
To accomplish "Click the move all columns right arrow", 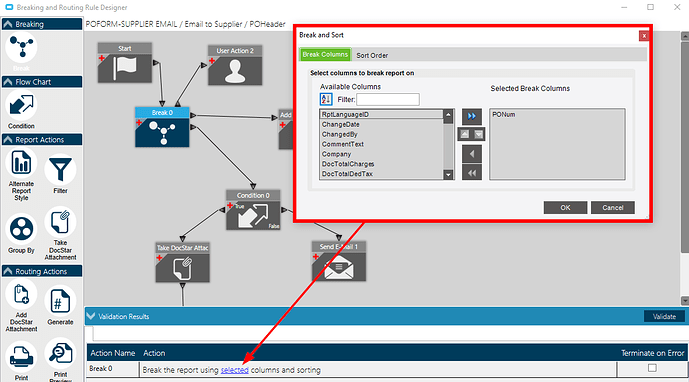I will click(x=471, y=116).
